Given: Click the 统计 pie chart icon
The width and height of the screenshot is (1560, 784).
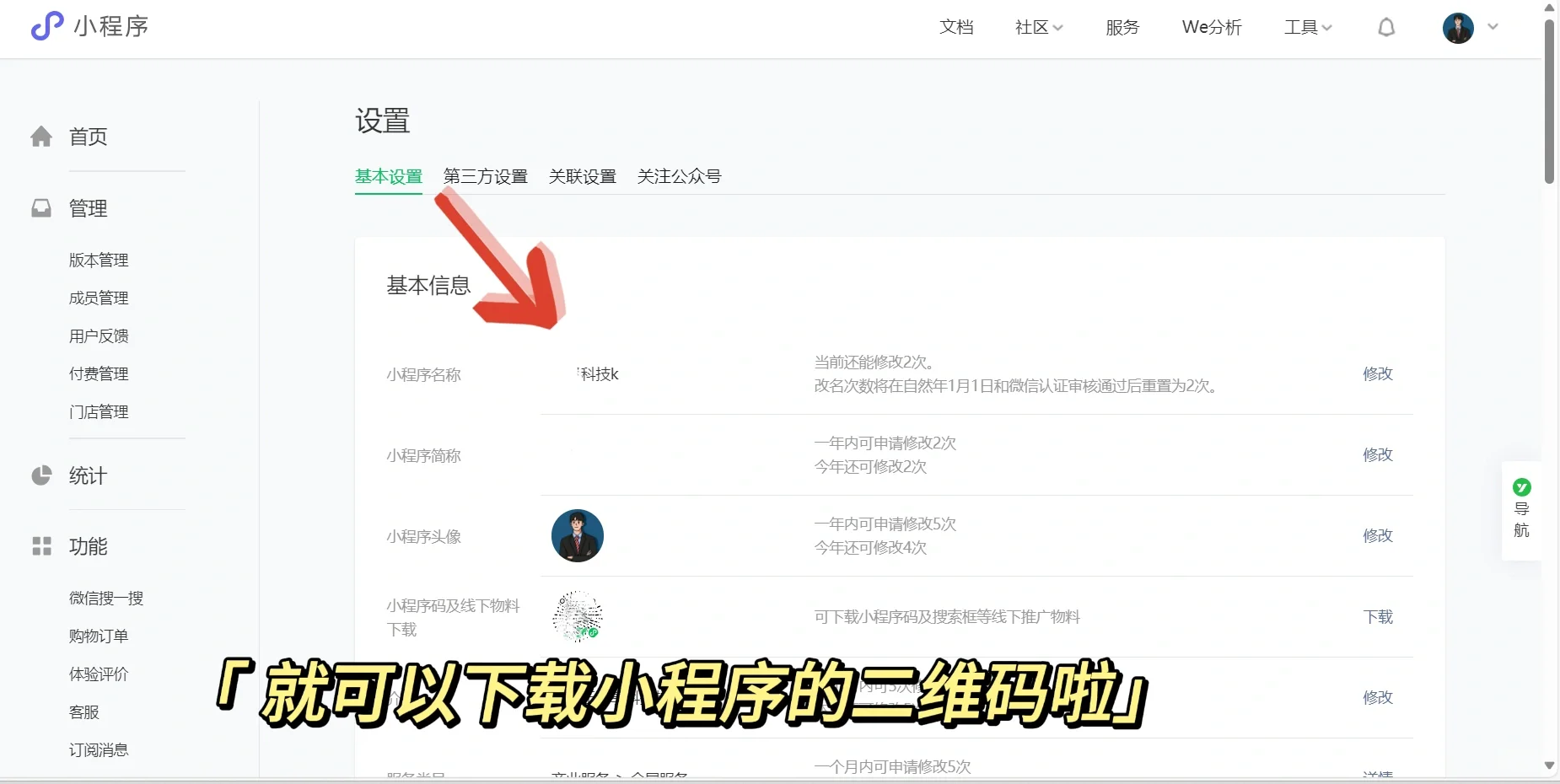Looking at the screenshot, I should [41, 475].
